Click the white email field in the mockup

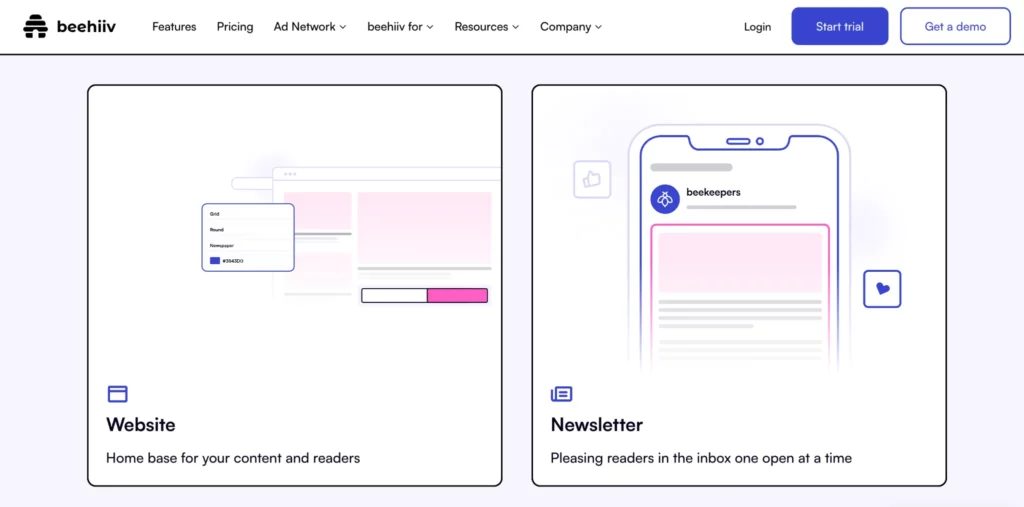point(394,295)
